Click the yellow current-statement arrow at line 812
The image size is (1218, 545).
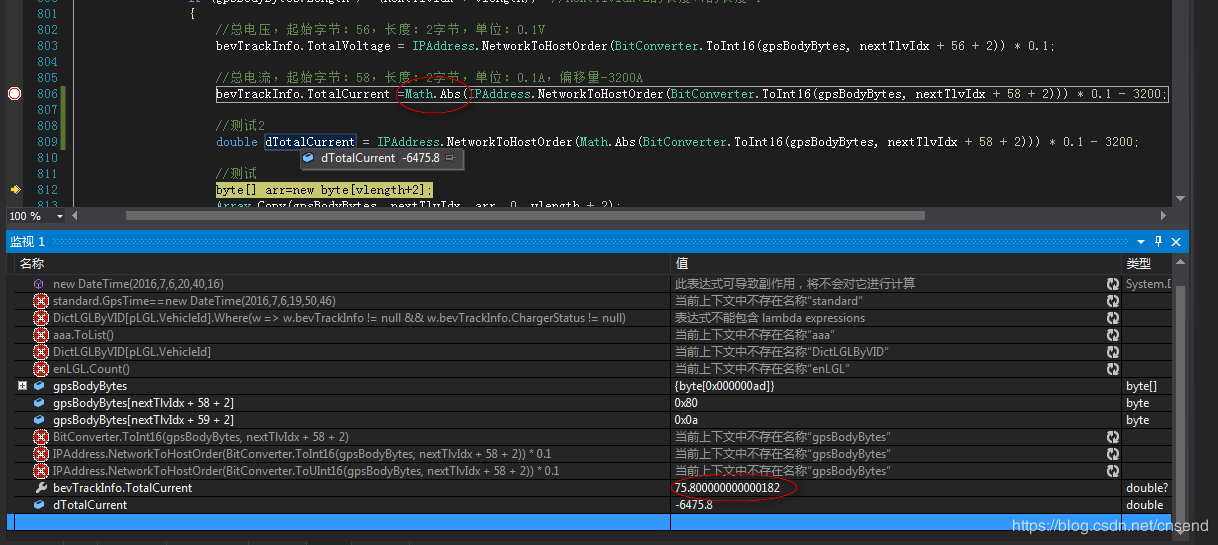pos(15,189)
